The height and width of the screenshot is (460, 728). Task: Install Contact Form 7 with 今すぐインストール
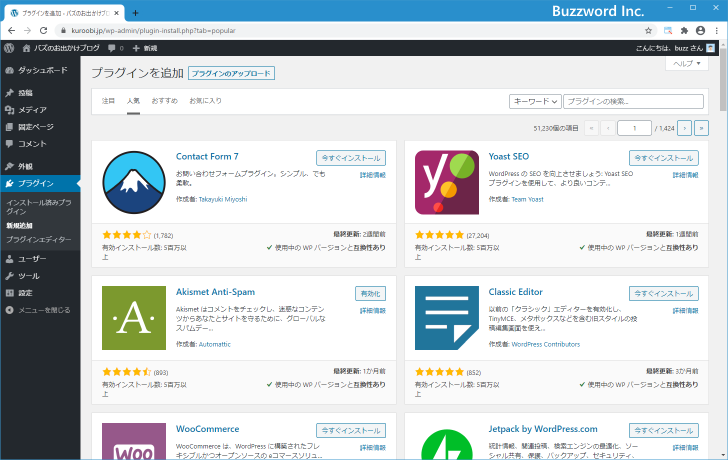(350, 158)
